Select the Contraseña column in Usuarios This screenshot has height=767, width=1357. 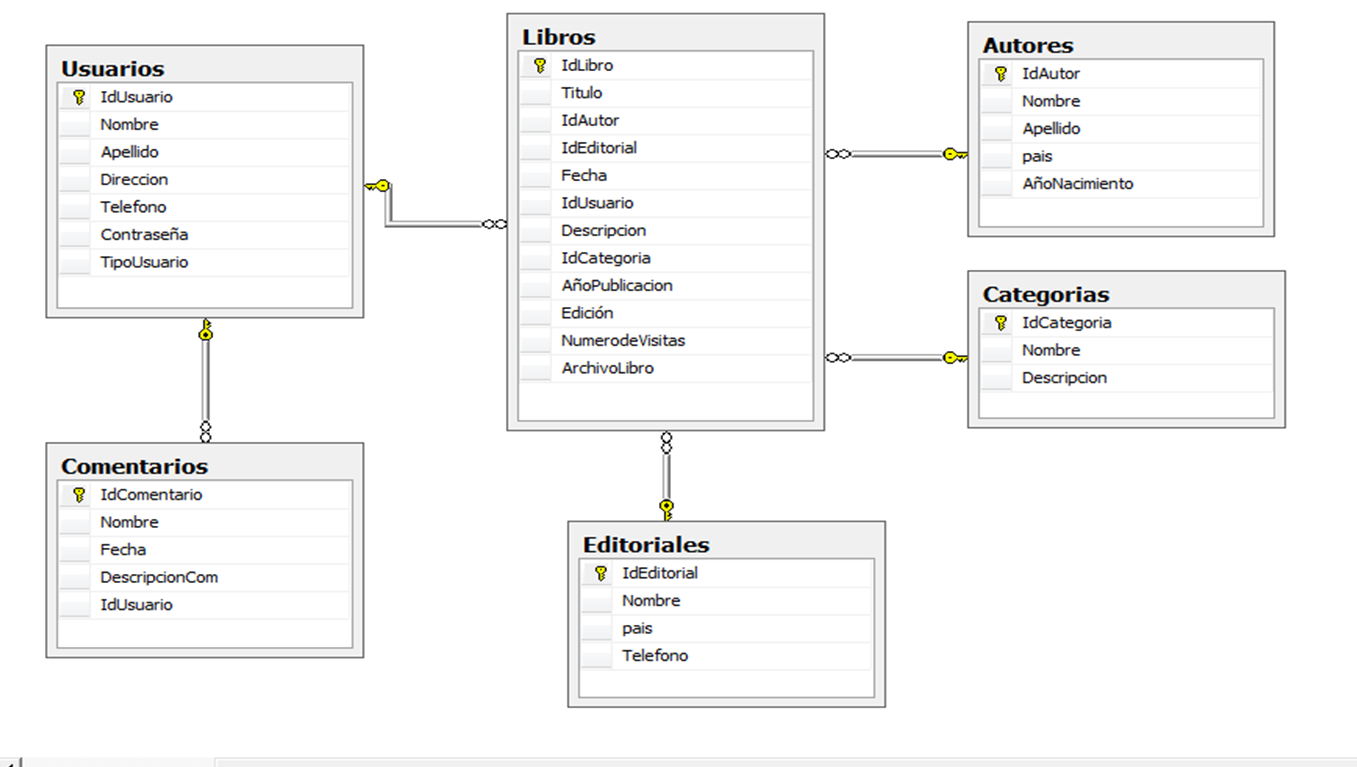[143, 234]
